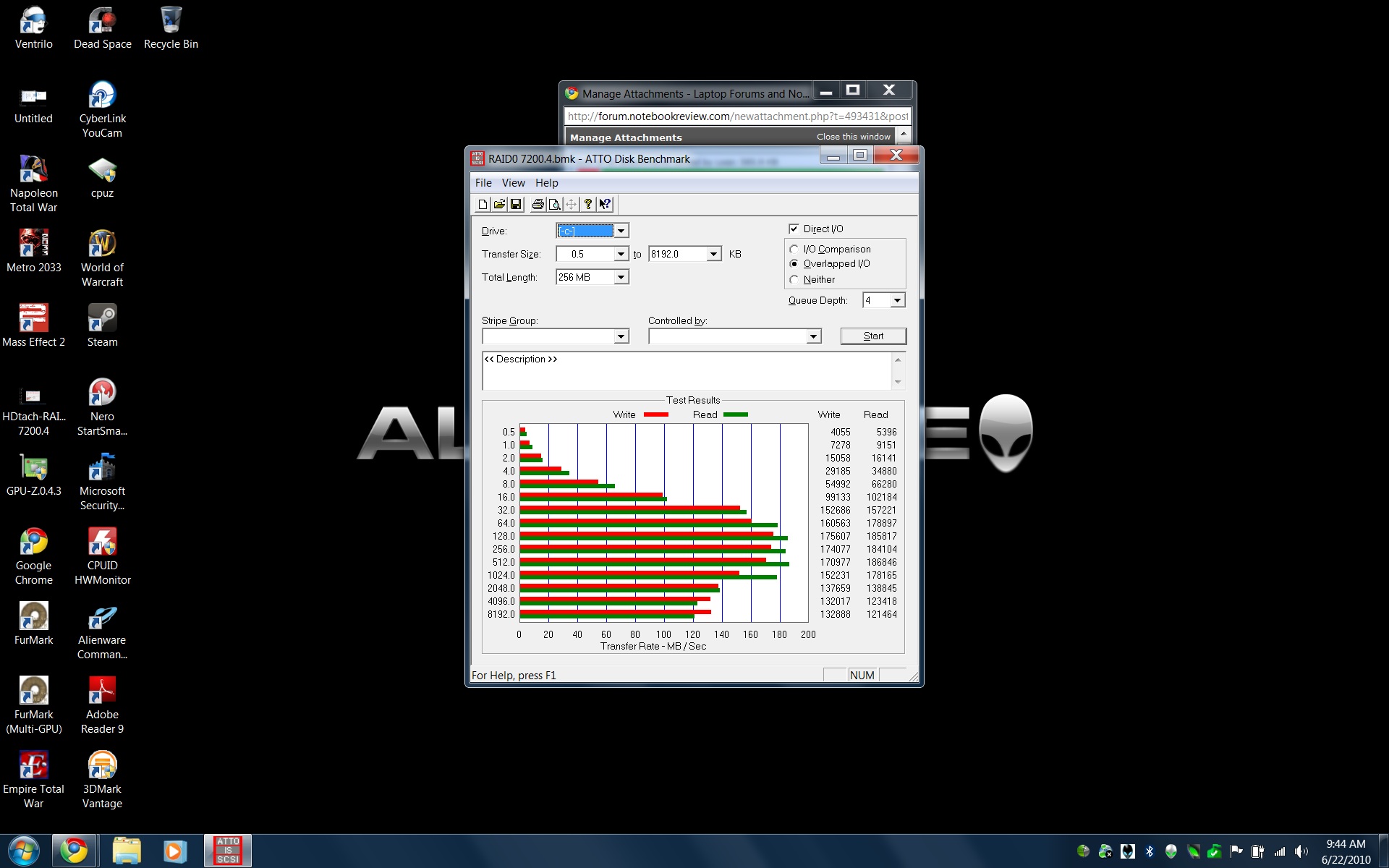Click the Action Center flag tray icon
The height and width of the screenshot is (868, 1389).
(1236, 851)
